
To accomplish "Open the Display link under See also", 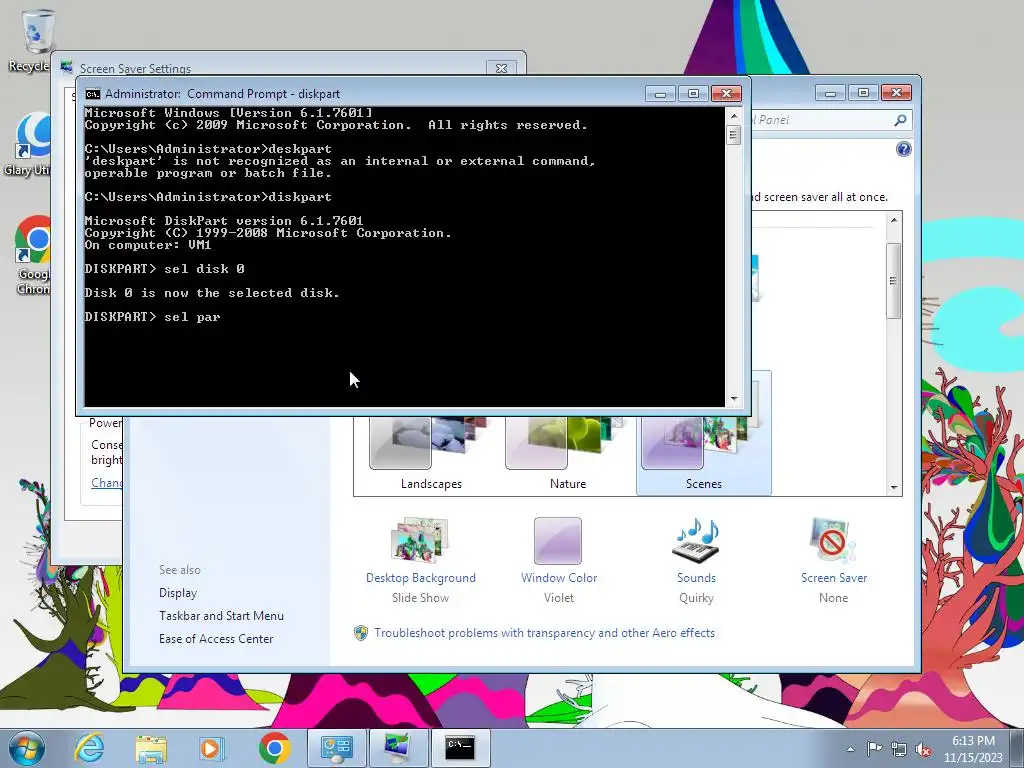I will point(178,593).
